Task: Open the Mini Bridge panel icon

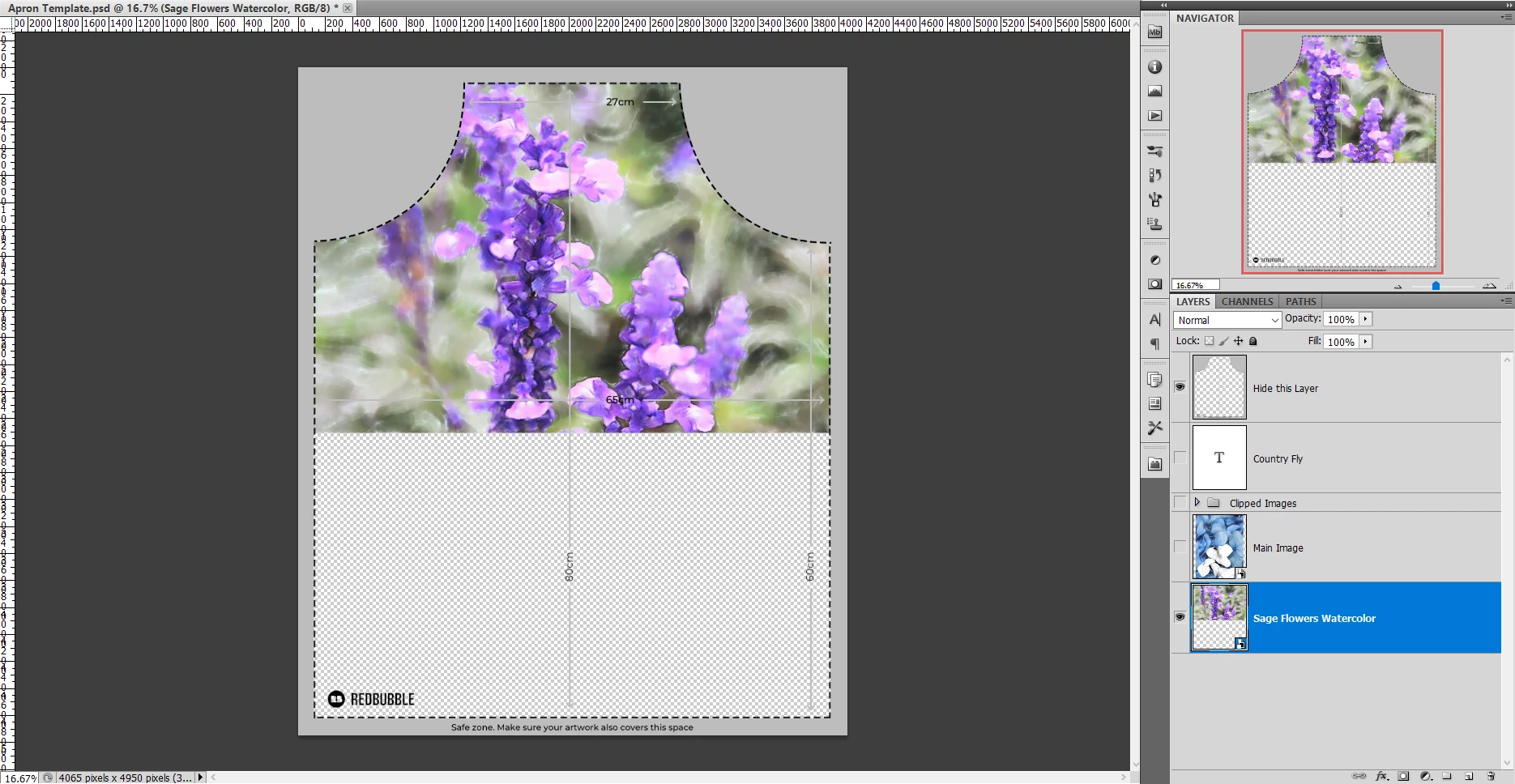Action: click(x=1154, y=32)
